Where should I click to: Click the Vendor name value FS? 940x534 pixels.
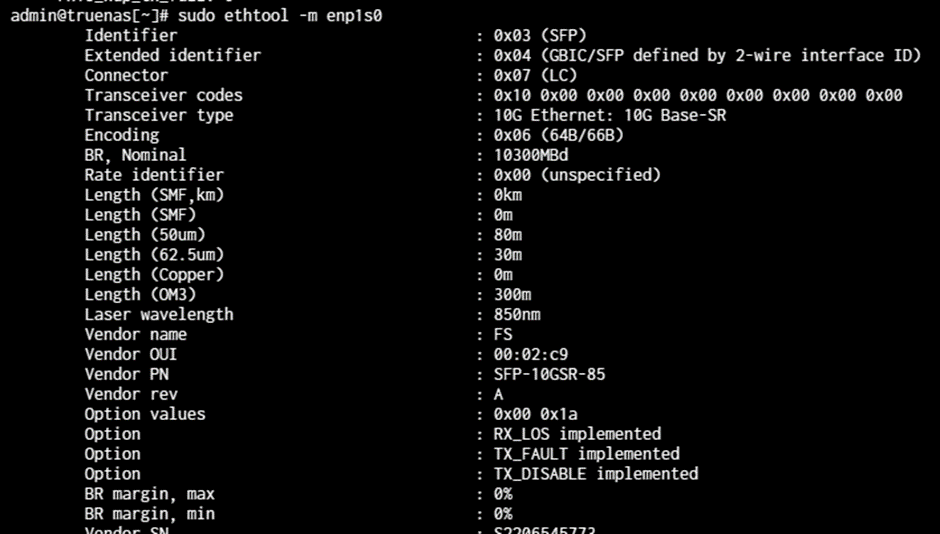pos(503,334)
